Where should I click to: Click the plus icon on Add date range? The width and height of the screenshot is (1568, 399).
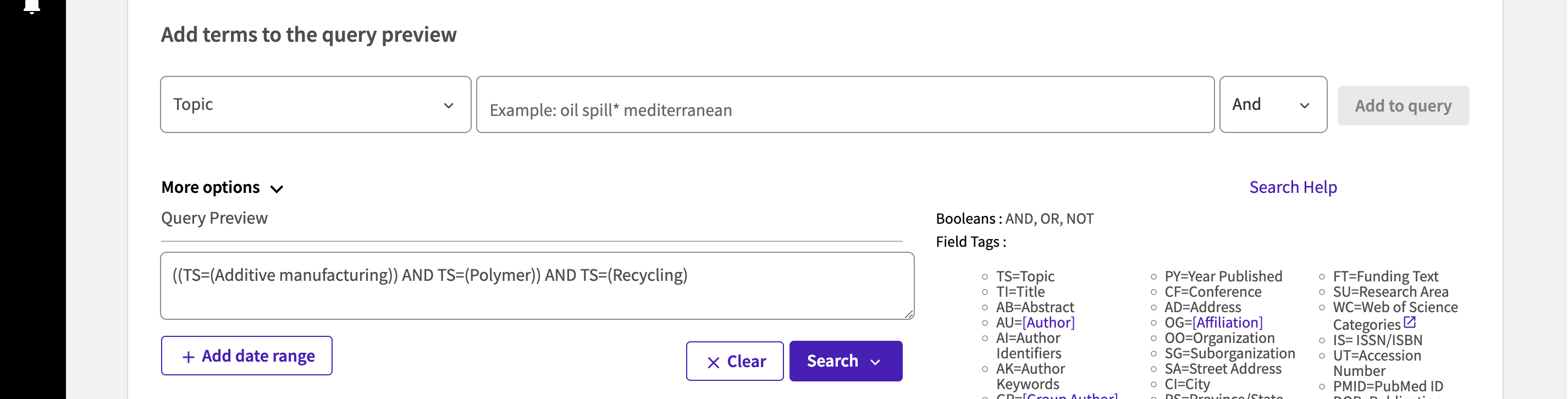(189, 357)
